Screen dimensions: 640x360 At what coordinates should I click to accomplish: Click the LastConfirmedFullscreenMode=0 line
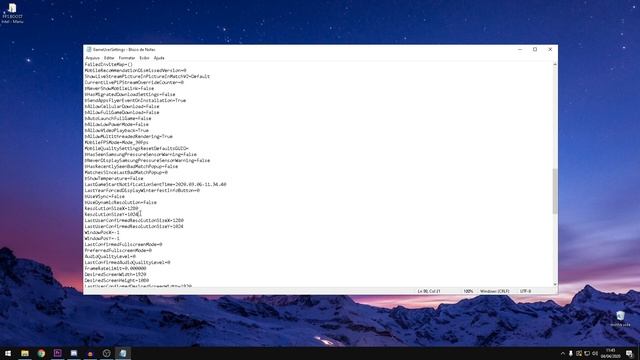coord(123,244)
